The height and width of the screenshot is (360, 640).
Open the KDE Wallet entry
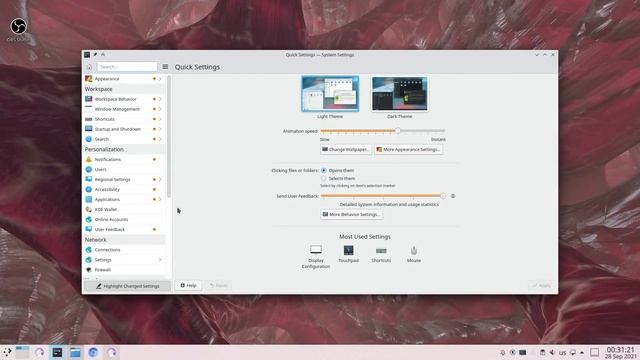(124, 209)
